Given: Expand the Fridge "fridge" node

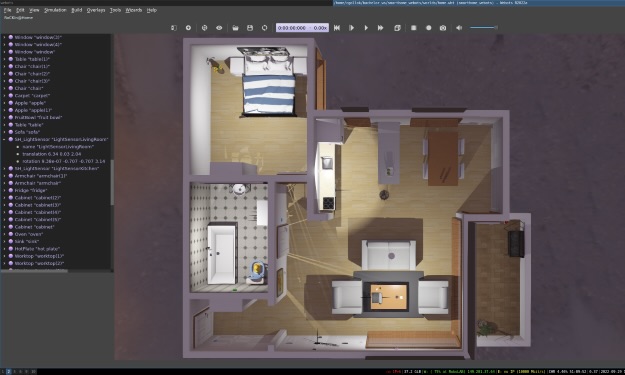Looking at the screenshot, I should 4,190.
